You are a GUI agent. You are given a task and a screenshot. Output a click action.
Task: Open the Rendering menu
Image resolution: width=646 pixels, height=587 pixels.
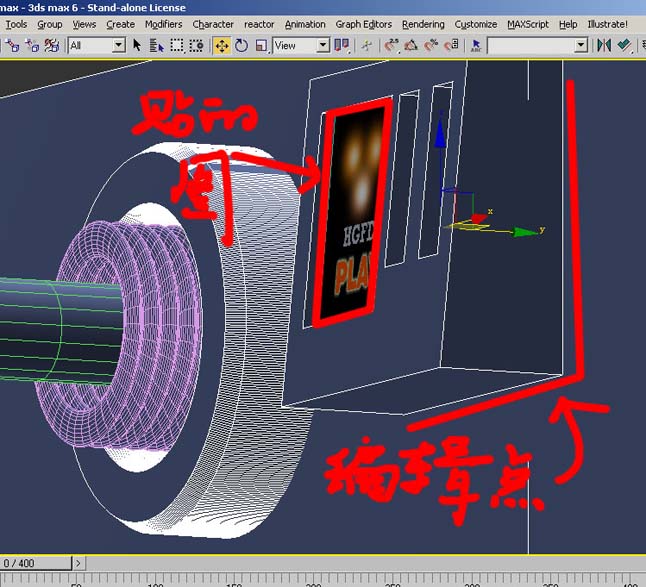click(423, 24)
